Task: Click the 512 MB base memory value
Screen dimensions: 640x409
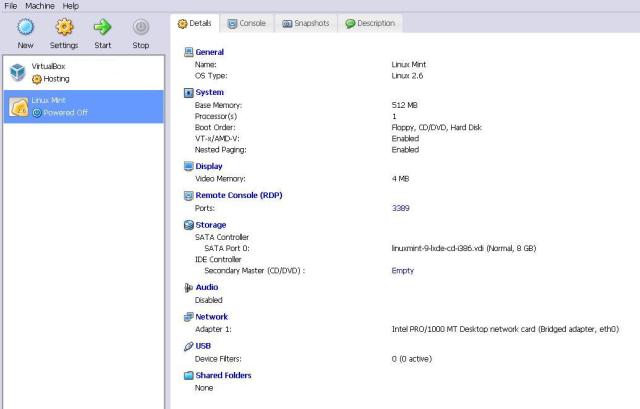Action: coord(404,105)
